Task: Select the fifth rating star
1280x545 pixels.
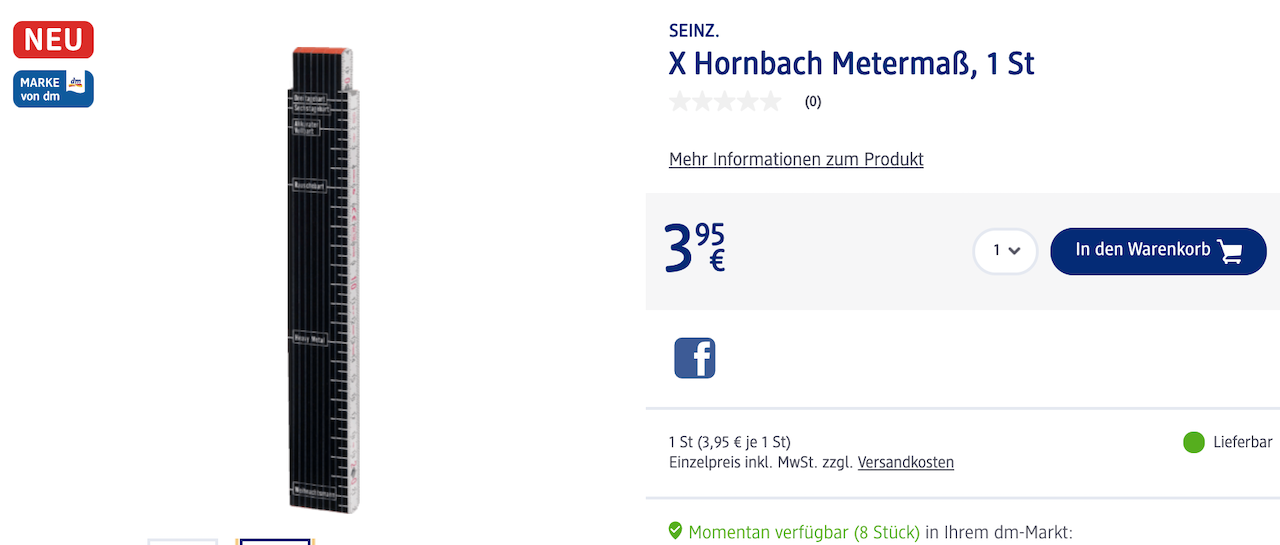Action: 771,101
